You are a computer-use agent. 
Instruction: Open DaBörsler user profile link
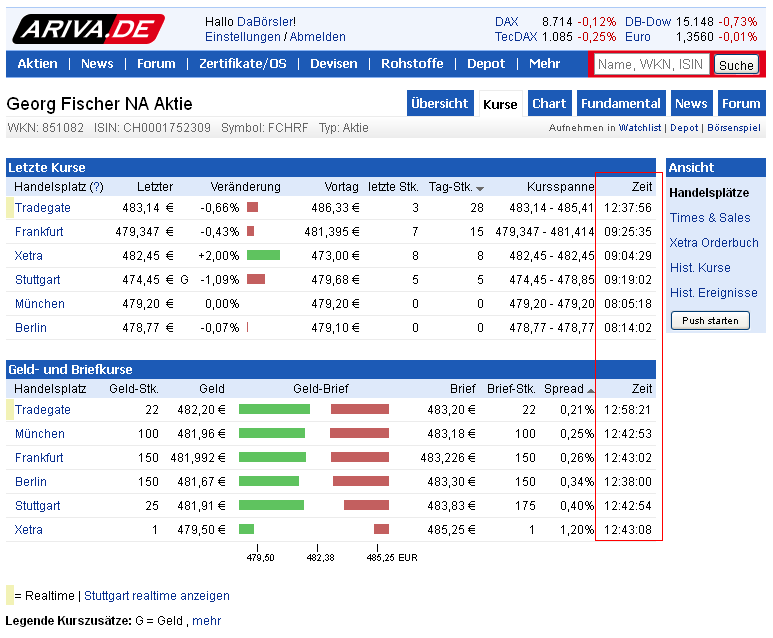[x=266, y=22]
